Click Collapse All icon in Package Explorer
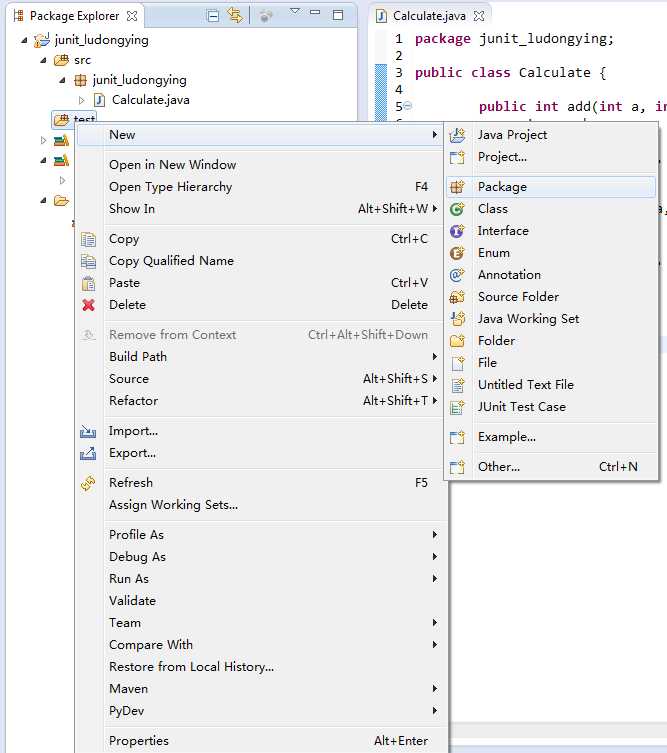The height and width of the screenshot is (753, 667). coord(212,16)
